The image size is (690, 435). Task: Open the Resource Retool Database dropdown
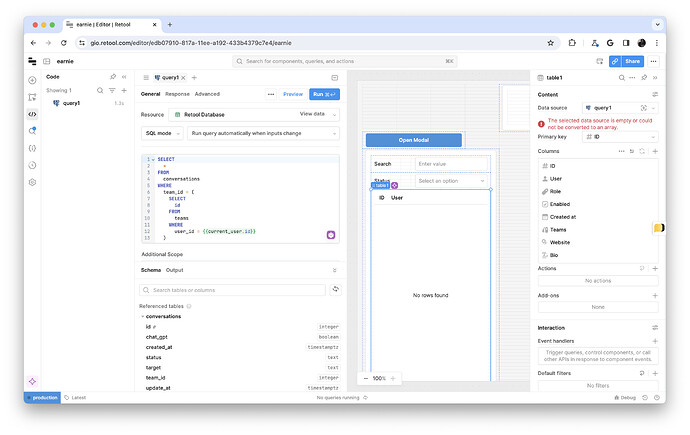tap(254, 114)
